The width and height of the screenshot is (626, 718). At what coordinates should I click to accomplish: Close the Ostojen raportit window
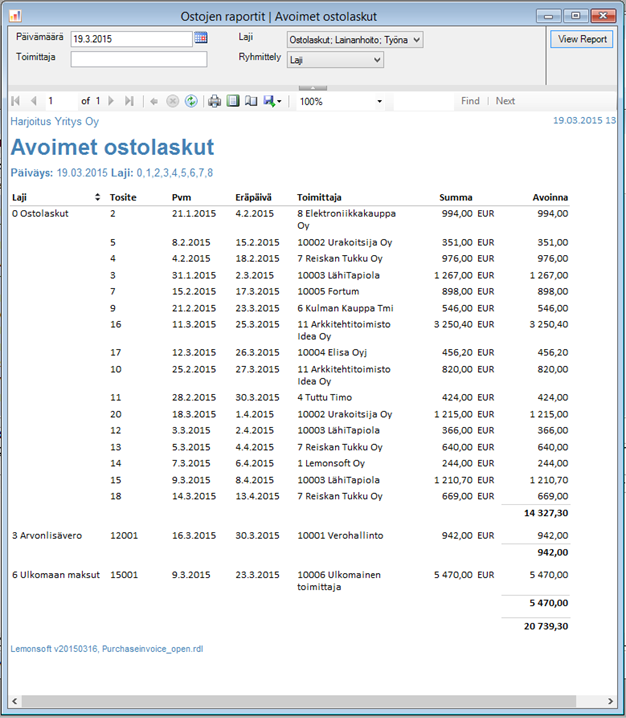point(603,16)
